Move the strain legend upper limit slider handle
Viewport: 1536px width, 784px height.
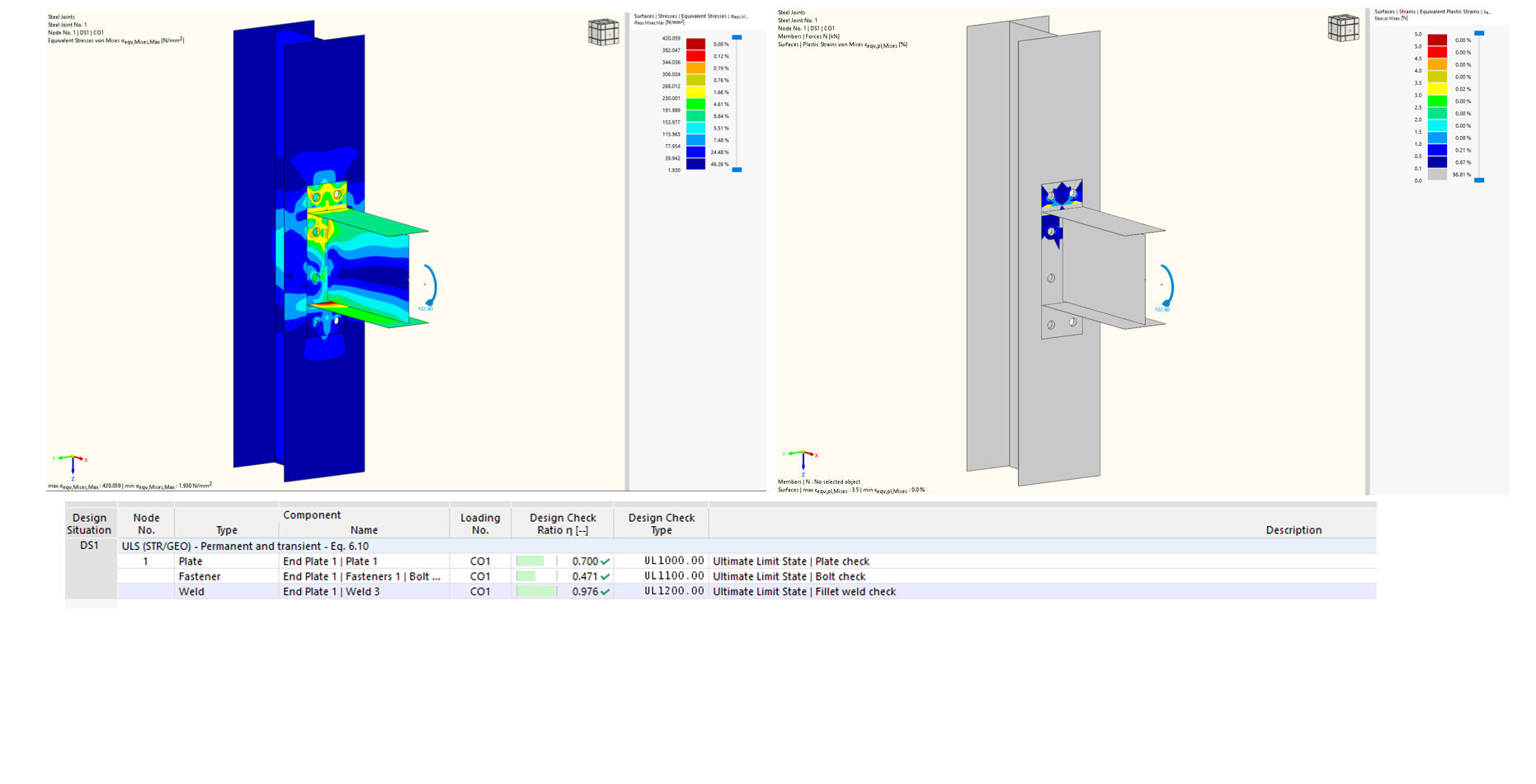[1479, 33]
